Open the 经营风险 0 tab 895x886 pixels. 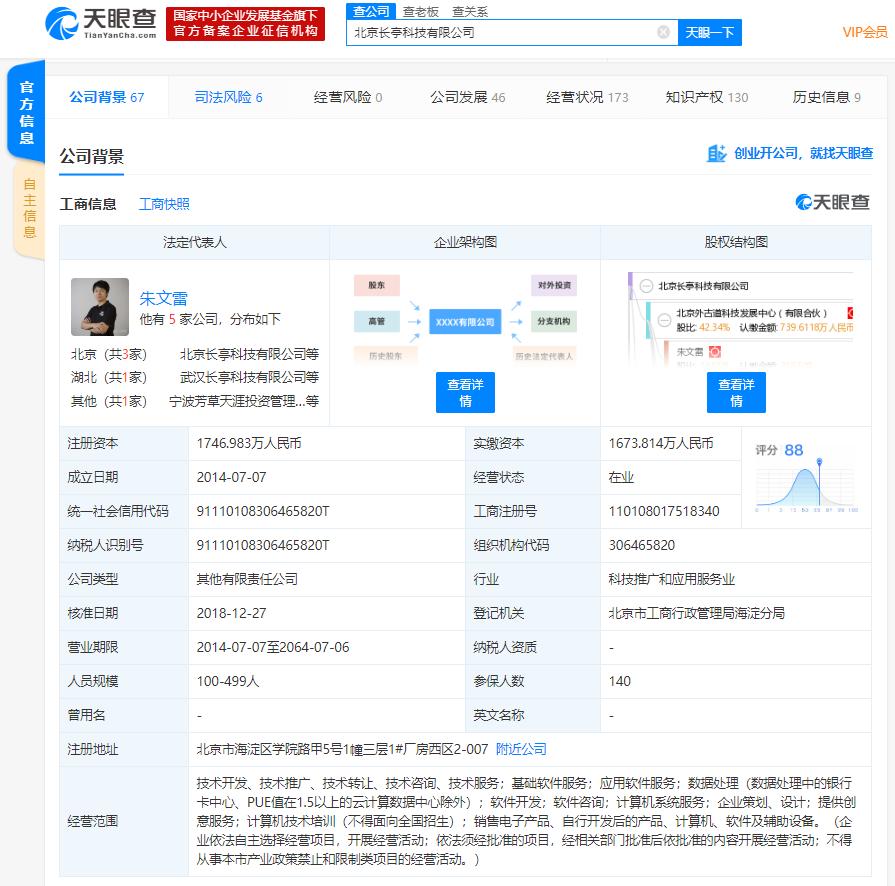click(348, 97)
